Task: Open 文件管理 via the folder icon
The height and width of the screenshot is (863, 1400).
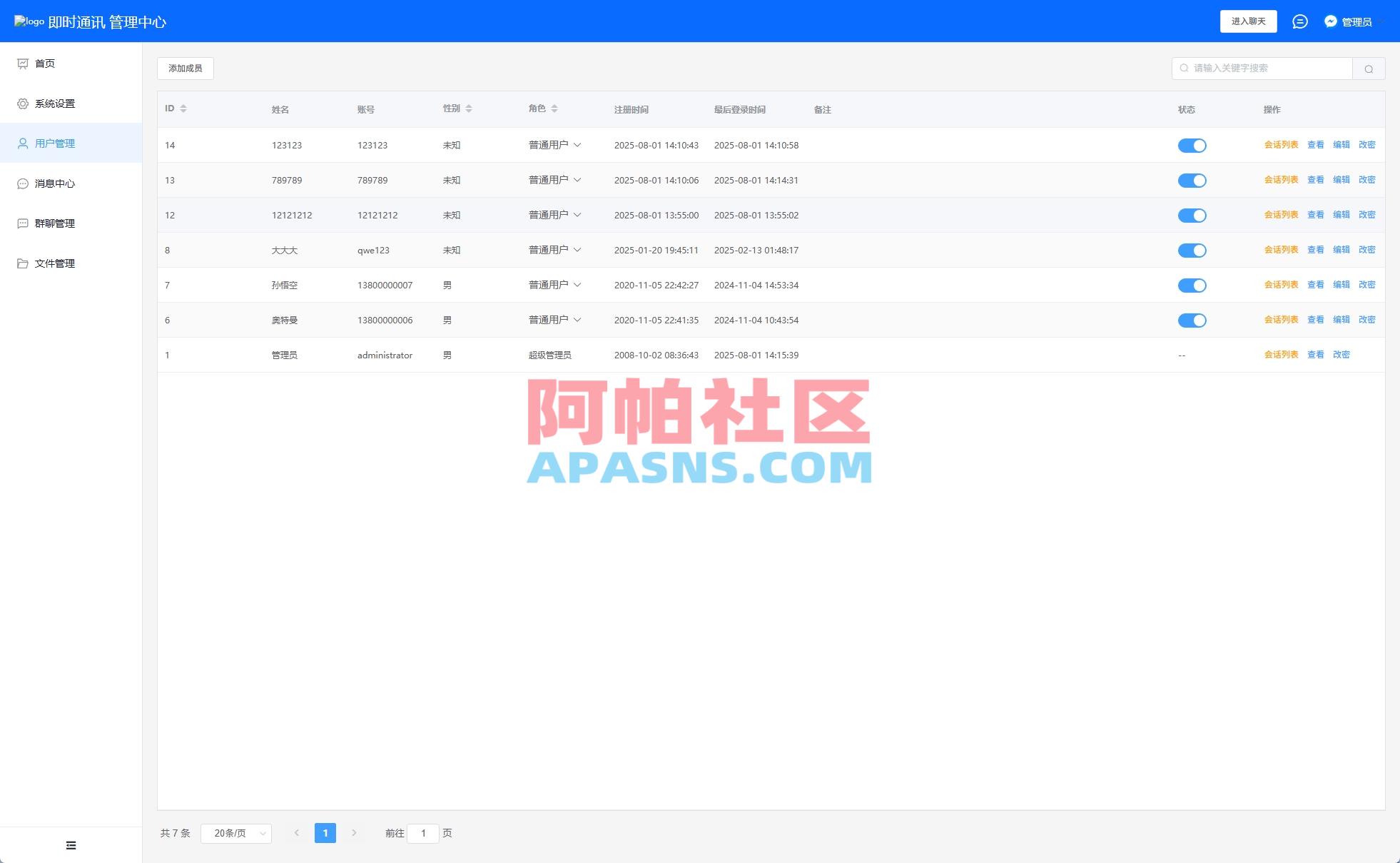Action: pyautogui.click(x=22, y=263)
